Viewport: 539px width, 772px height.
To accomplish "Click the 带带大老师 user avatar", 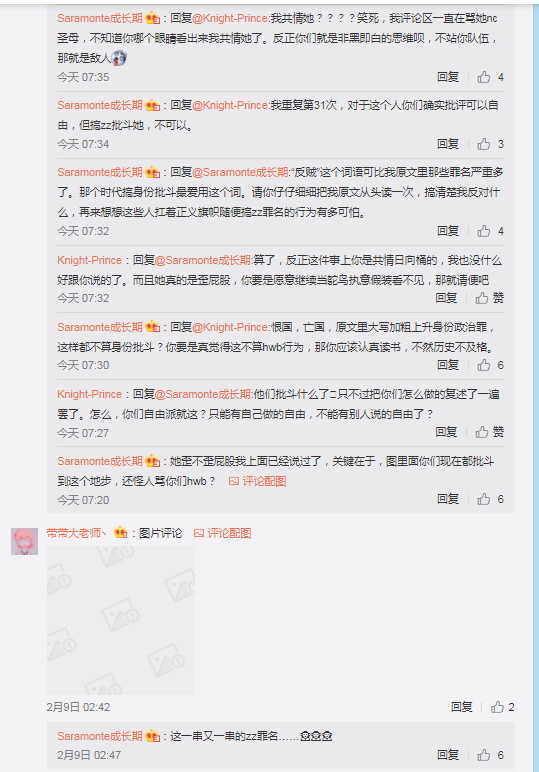I will pyautogui.click(x=25, y=542).
